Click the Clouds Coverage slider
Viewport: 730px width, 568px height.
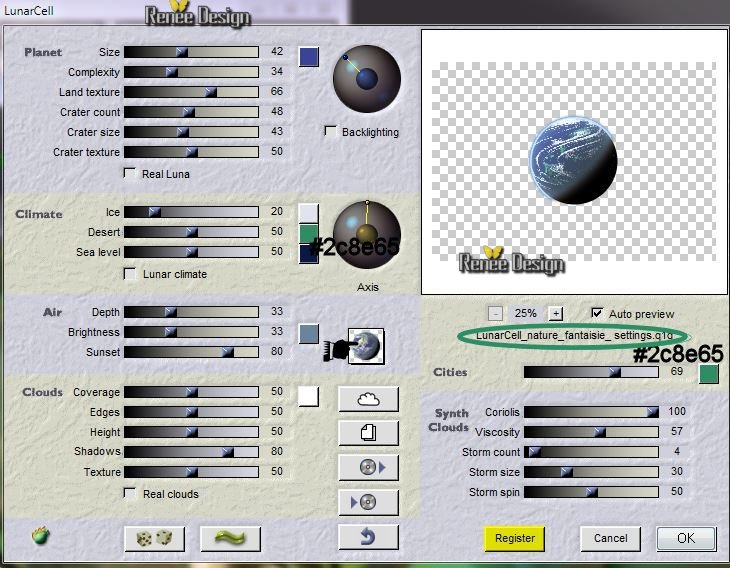(x=191, y=392)
